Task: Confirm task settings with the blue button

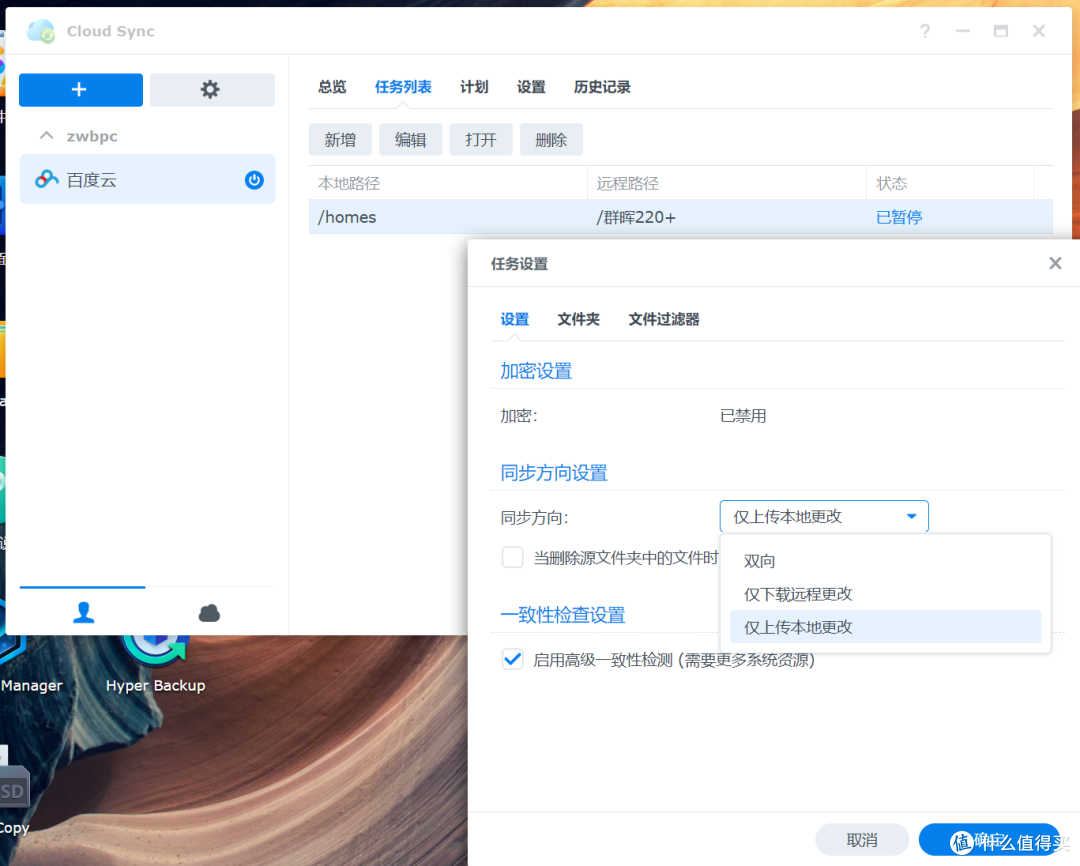Action: pyautogui.click(x=989, y=840)
